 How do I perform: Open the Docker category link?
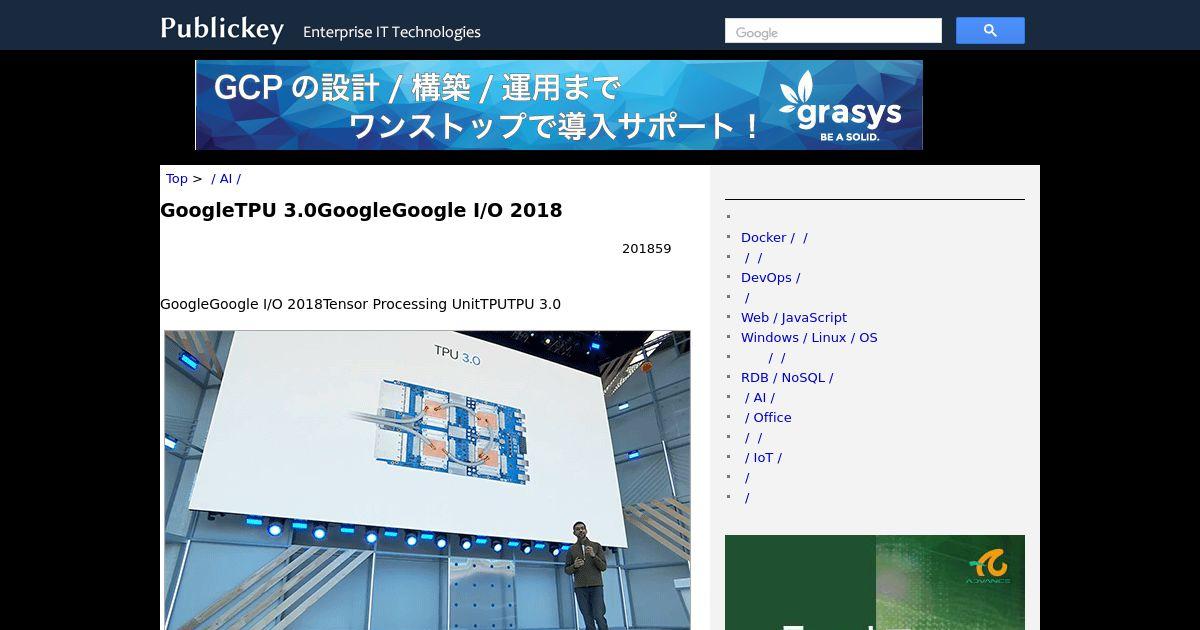coord(774,238)
